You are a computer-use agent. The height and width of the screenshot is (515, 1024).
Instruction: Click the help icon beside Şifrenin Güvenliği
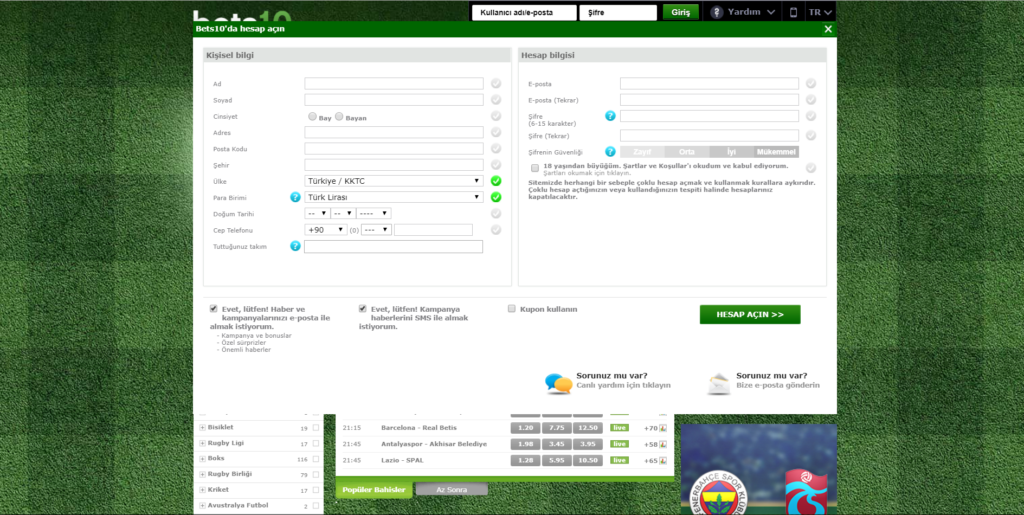(610, 152)
